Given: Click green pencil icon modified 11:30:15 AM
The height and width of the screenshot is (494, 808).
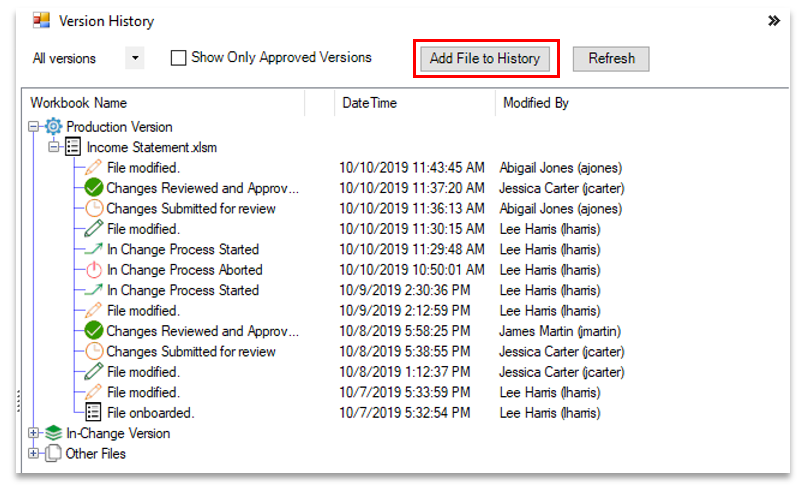Looking at the screenshot, I should pos(93,229).
